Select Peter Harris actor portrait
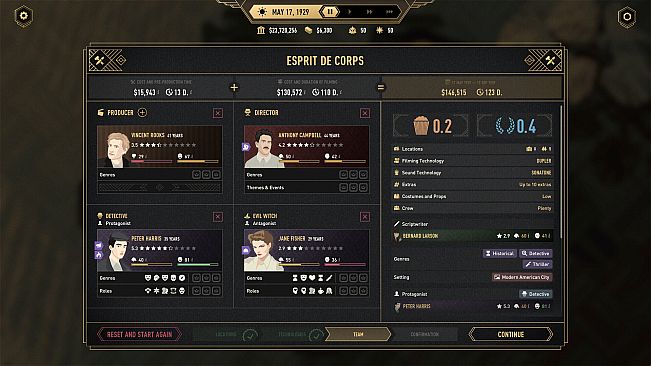 (113, 251)
